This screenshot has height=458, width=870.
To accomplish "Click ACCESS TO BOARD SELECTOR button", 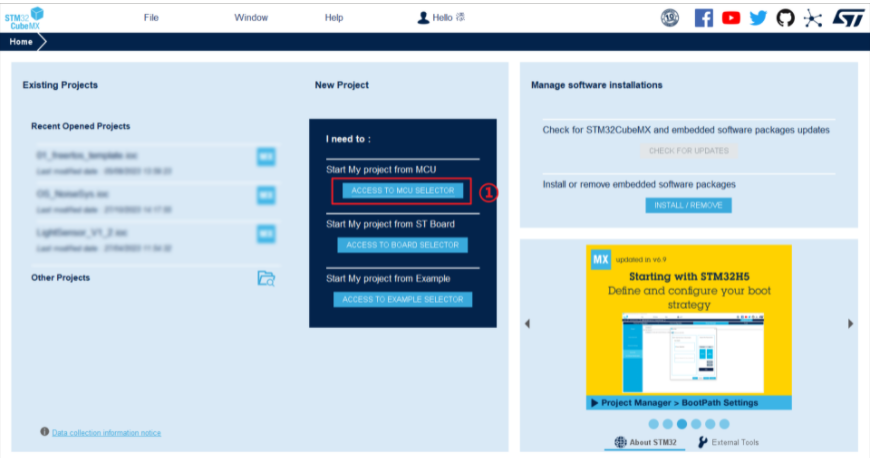I will [403, 245].
